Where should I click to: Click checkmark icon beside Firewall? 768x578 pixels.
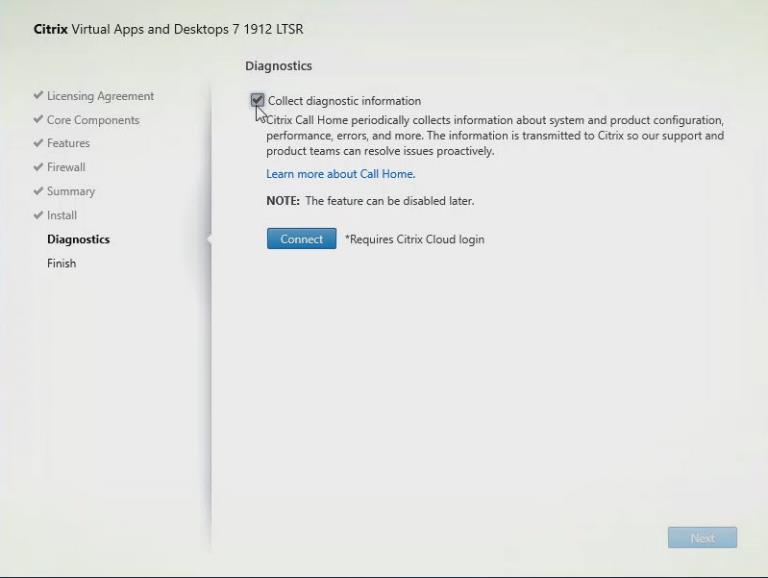38,167
